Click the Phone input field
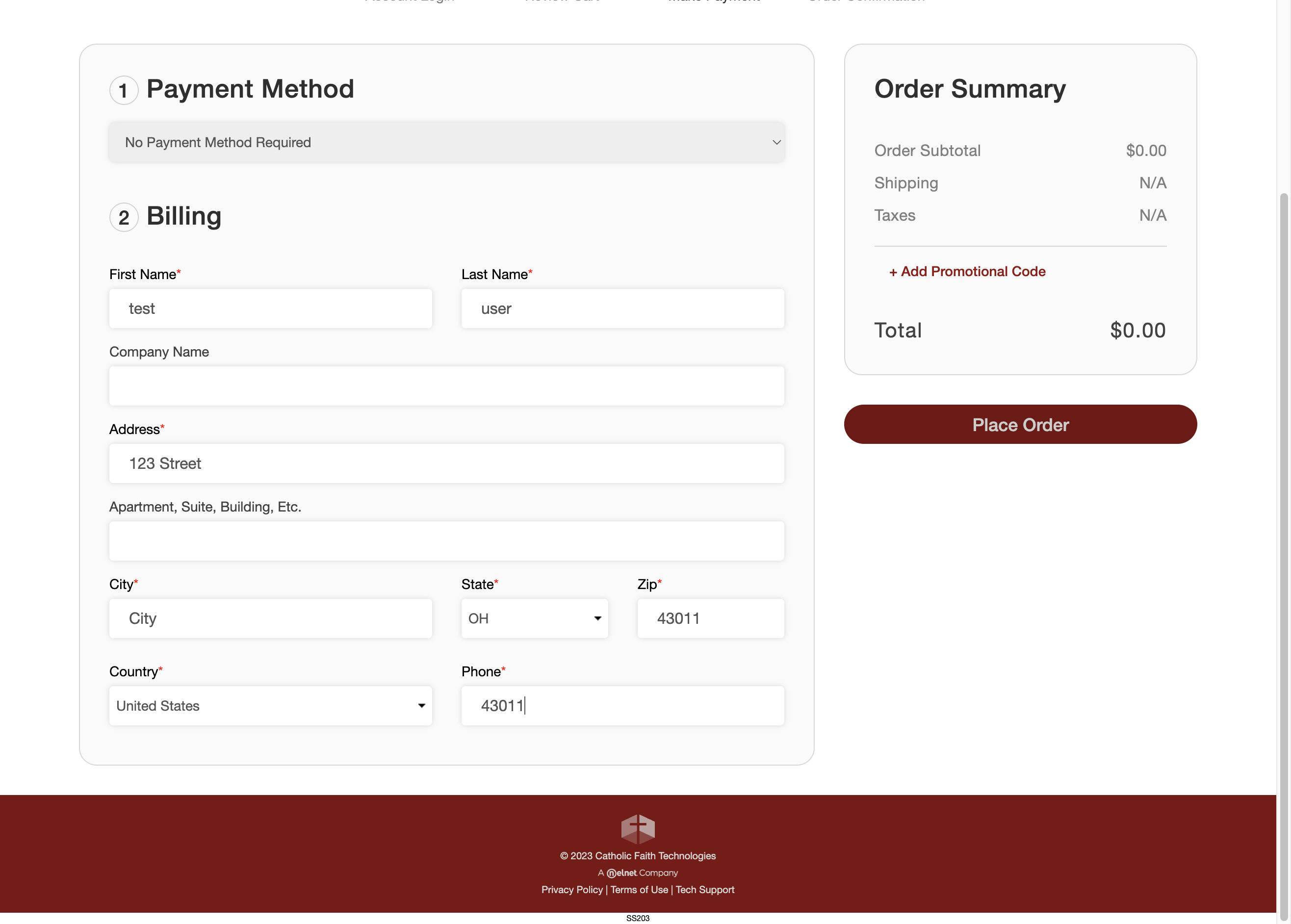Screen dimensions: 1291x924 (622, 706)
